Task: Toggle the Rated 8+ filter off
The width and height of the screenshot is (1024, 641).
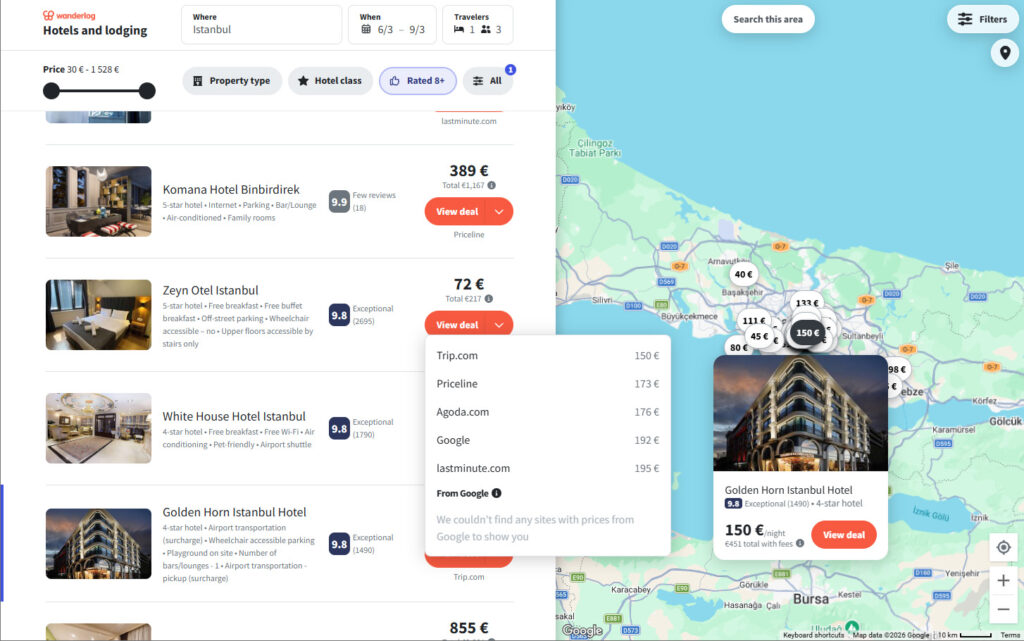Action: click(x=417, y=81)
